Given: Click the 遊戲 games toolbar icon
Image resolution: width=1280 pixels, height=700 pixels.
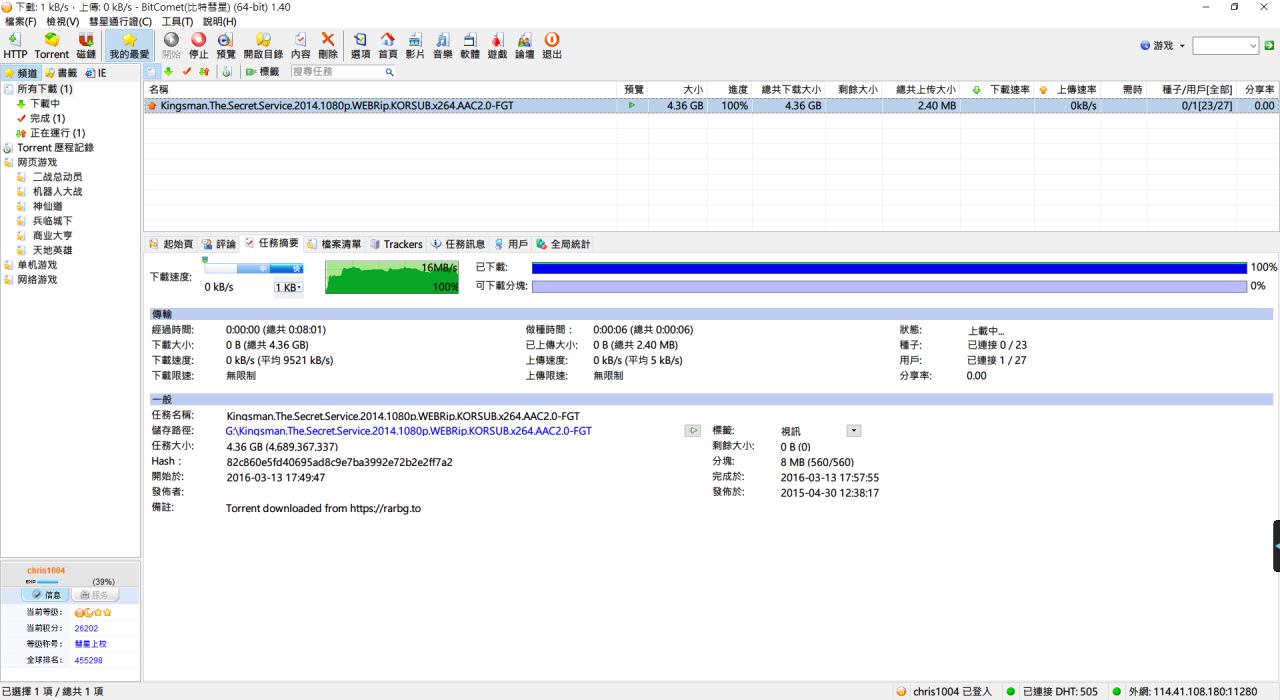Looking at the screenshot, I should pos(497,46).
